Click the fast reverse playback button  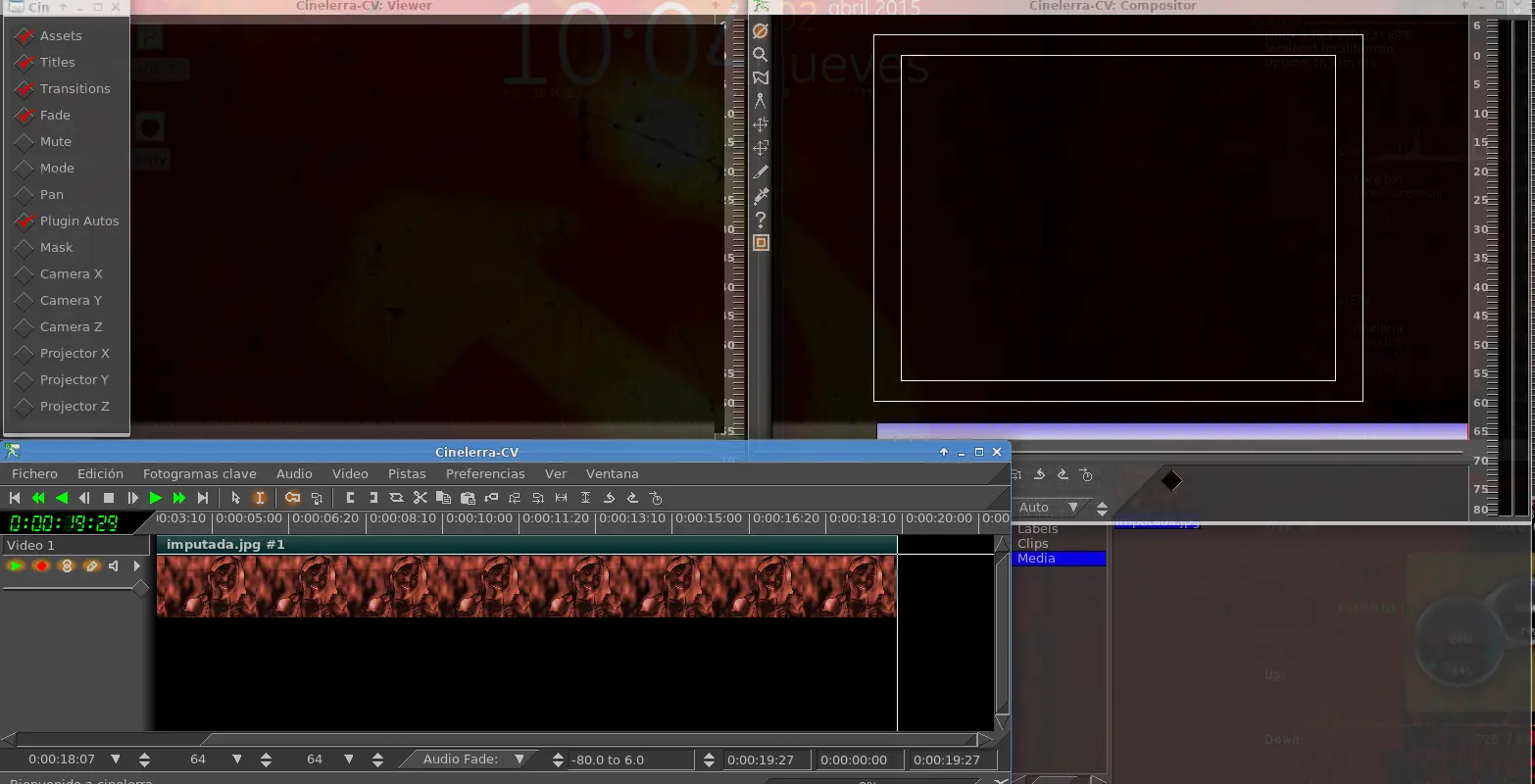click(x=38, y=498)
